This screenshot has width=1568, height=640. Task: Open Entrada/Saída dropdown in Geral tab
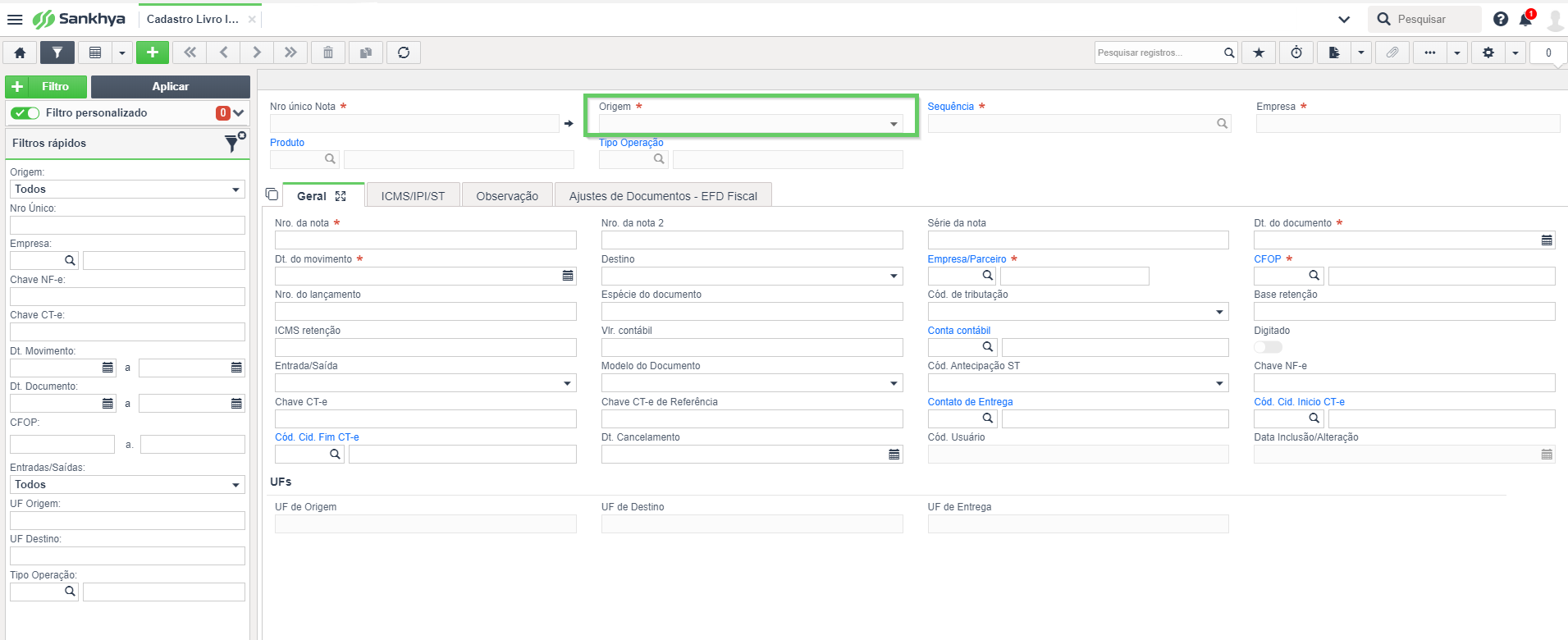point(425,383)
